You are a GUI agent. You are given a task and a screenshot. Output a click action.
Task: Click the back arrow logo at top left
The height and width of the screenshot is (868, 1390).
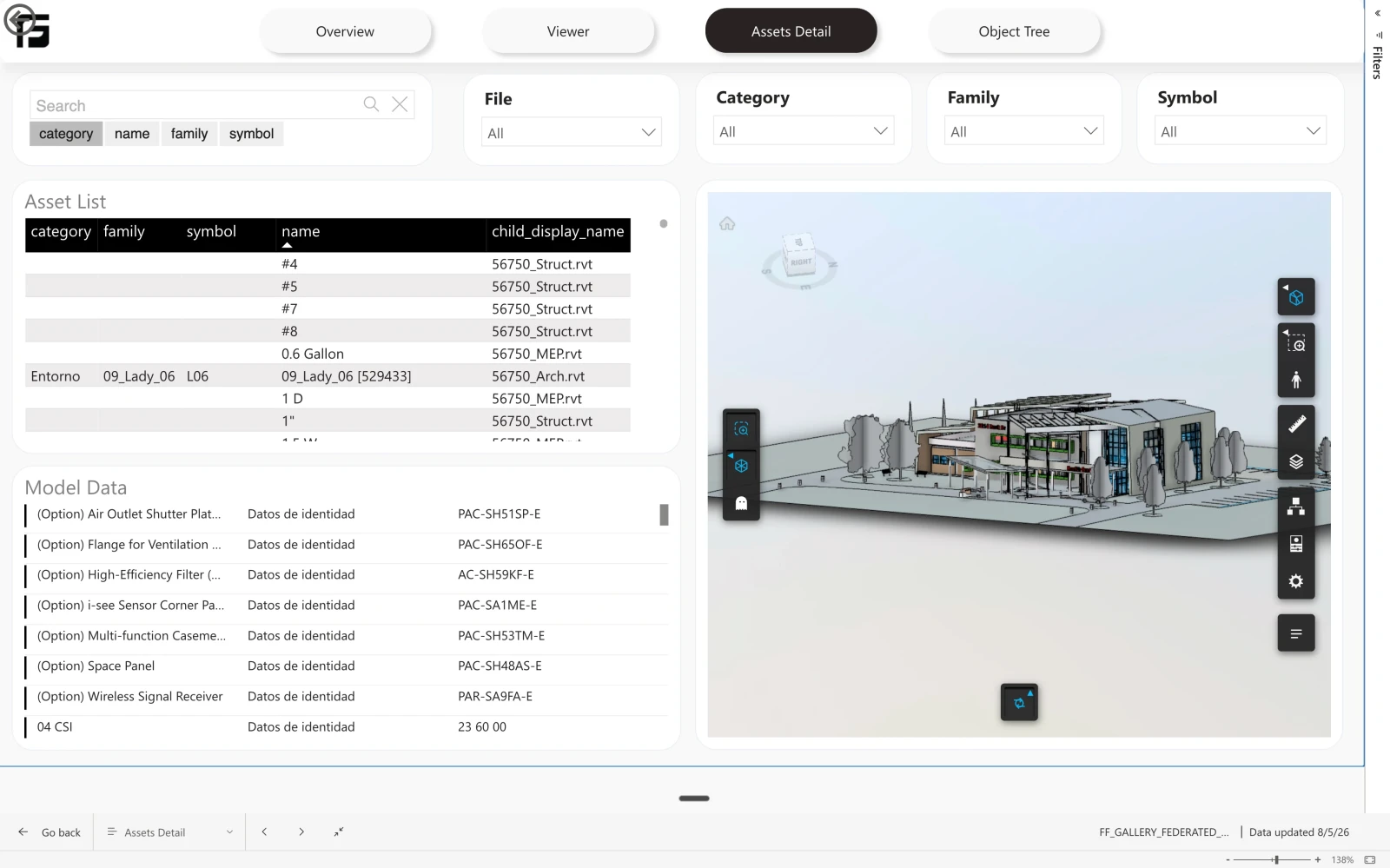[18, 20]
